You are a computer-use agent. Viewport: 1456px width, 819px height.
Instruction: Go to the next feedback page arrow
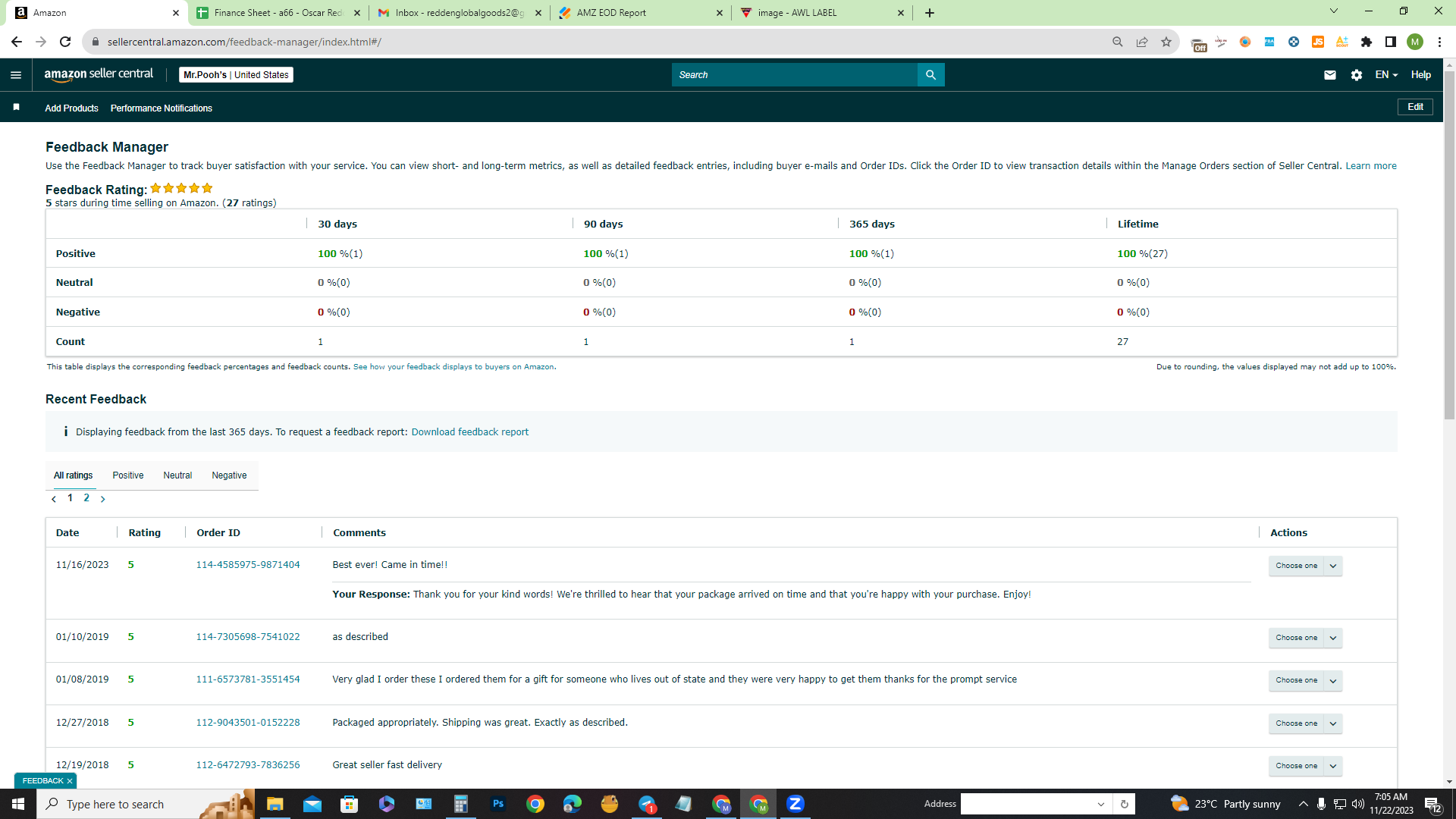click(103, 499)
